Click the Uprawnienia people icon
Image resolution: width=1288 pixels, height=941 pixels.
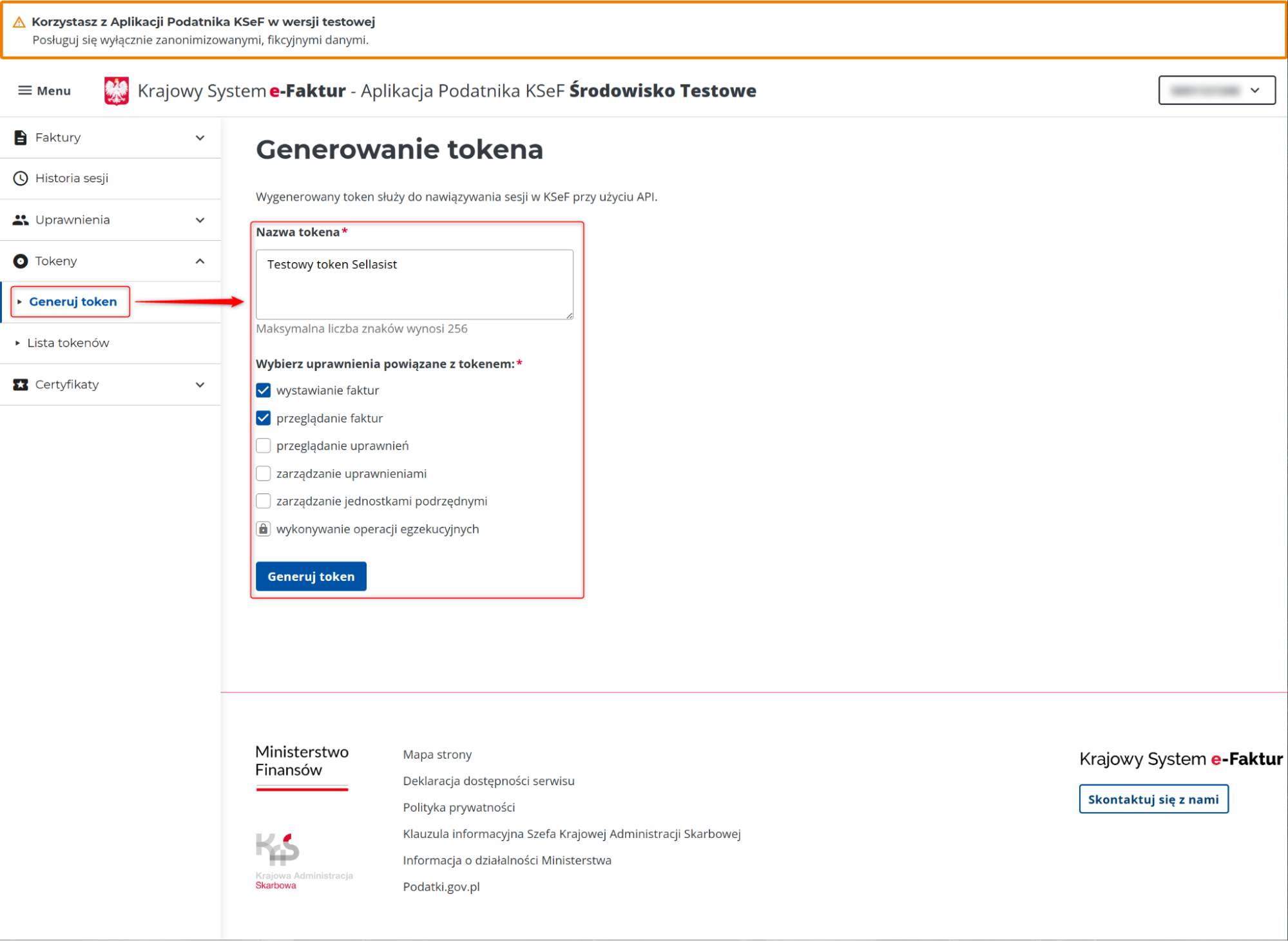[x=21, y=220]
